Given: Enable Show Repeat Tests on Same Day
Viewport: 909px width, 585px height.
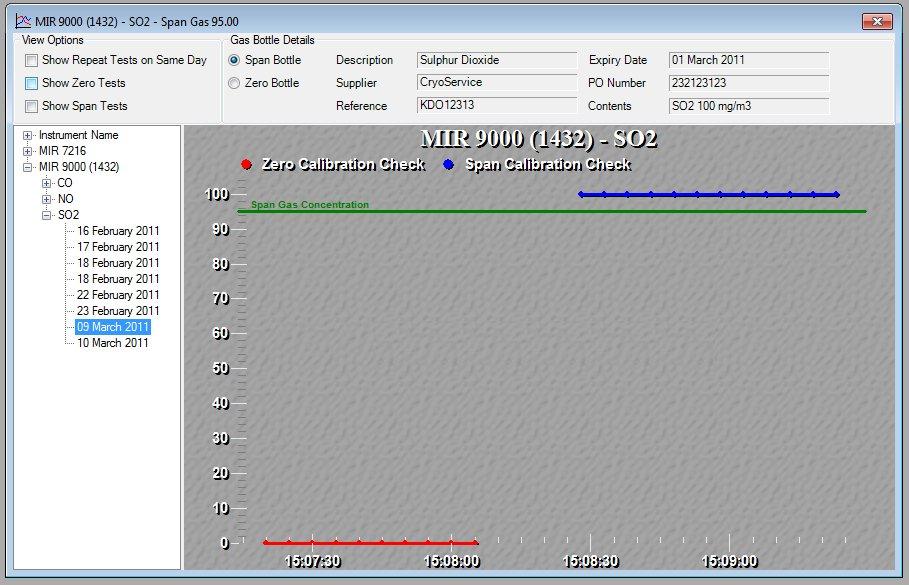Looking at the screenshot, I should [x=31, y=60].
